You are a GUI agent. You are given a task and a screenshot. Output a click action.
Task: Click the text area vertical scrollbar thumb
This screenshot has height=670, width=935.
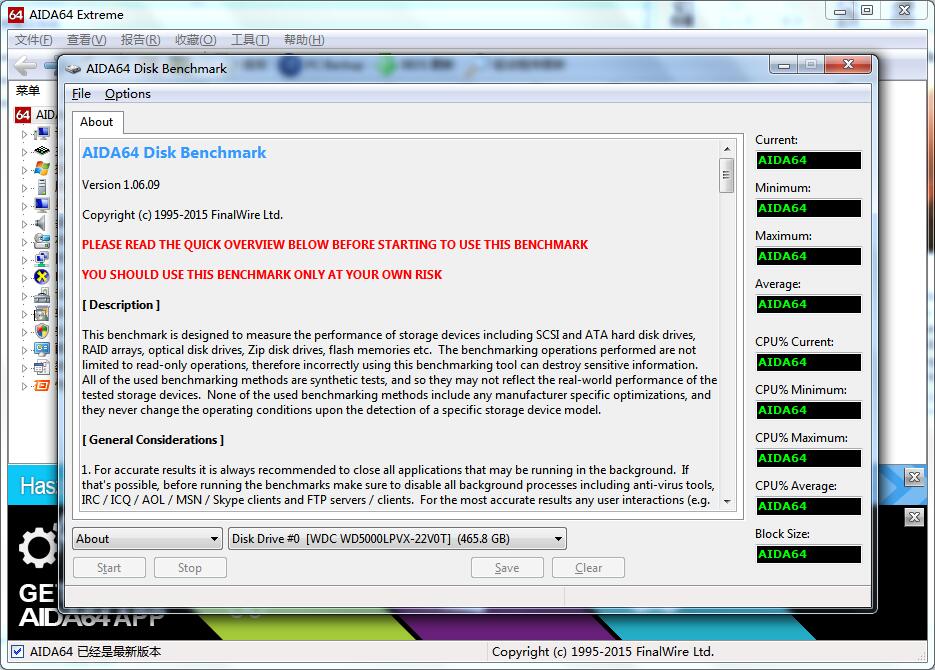(x=726, y=176)
